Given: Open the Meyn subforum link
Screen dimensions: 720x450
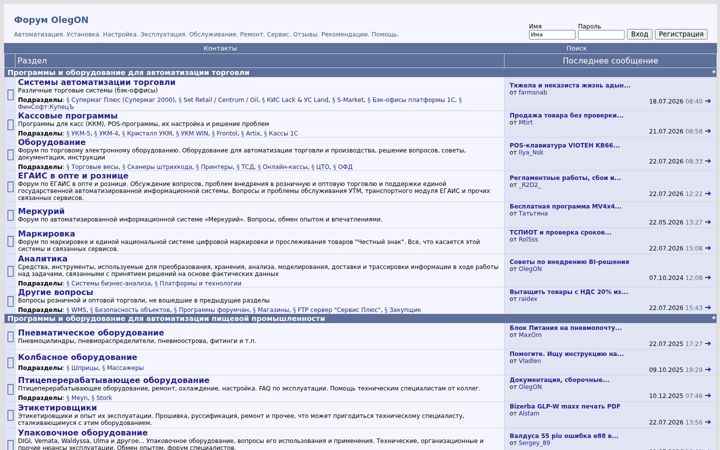Looking at the screenshot, I should [x=77, y=398].
